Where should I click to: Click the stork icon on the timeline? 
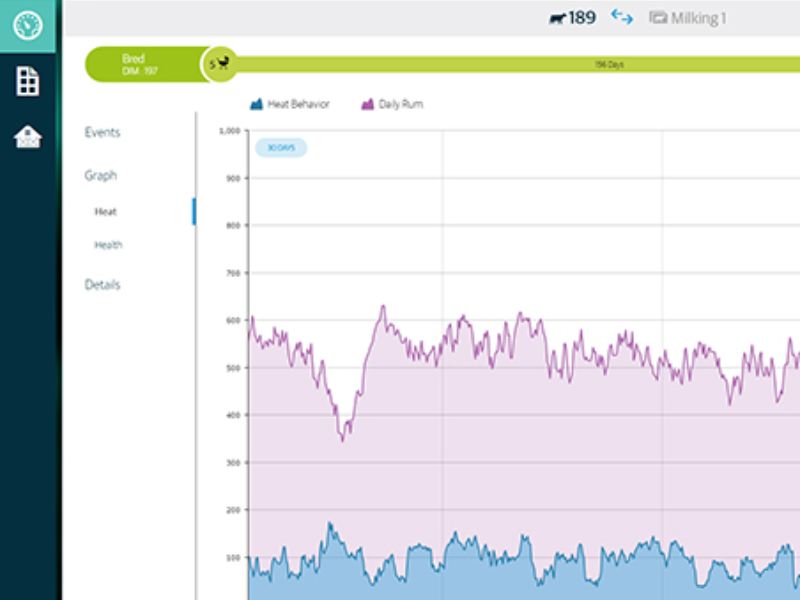pos(225,64)
